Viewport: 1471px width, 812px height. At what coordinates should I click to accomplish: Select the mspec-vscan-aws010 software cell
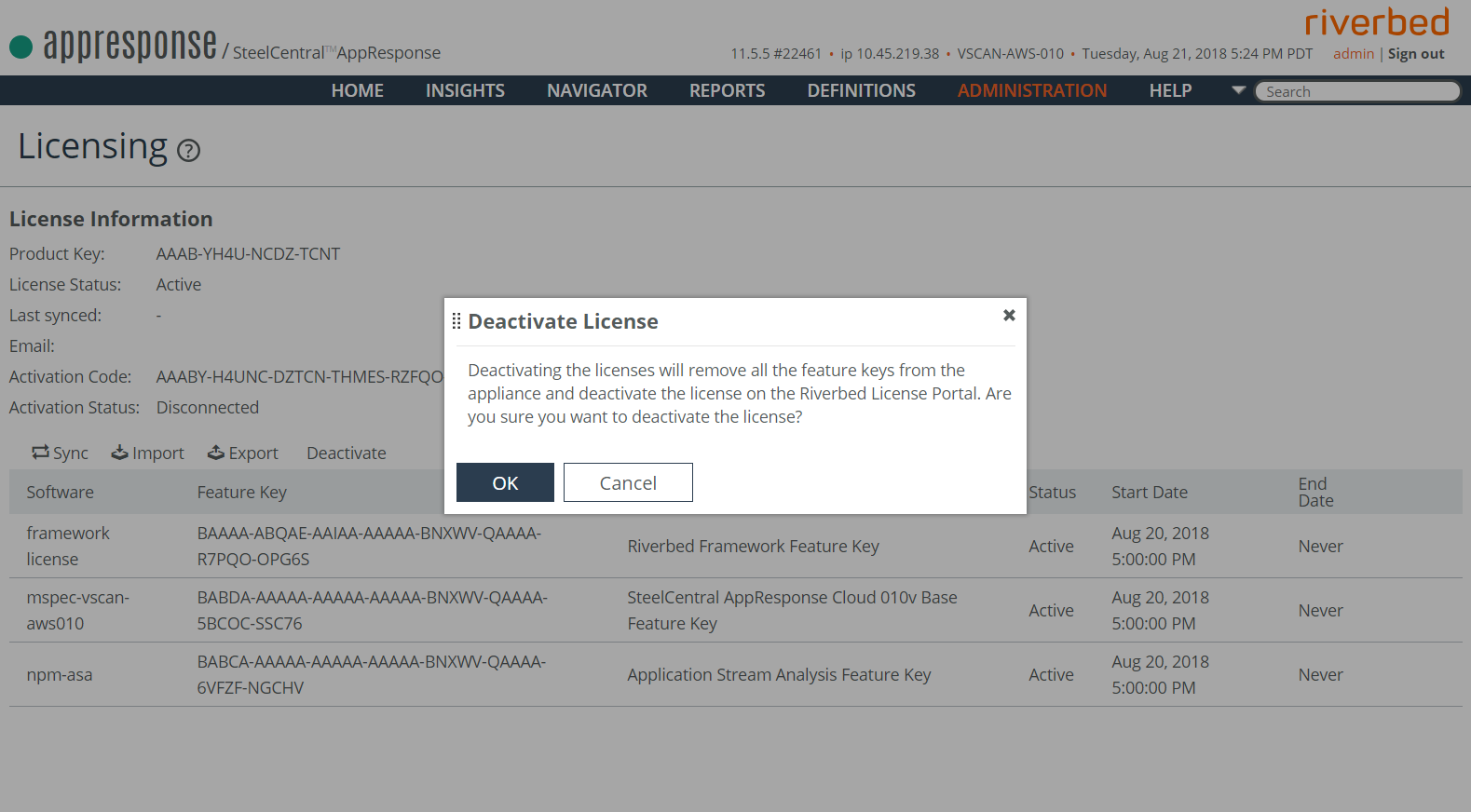click(77, 610)
